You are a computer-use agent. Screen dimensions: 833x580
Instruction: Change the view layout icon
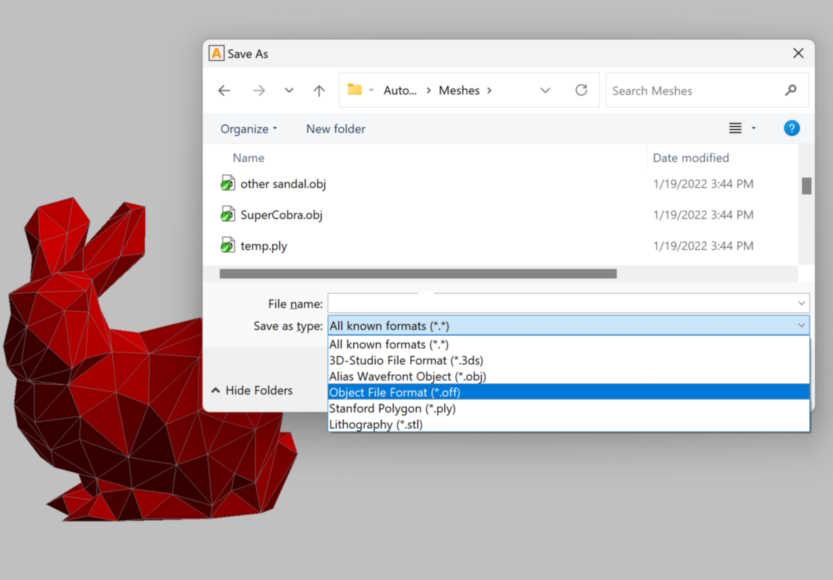pos(735,128)
